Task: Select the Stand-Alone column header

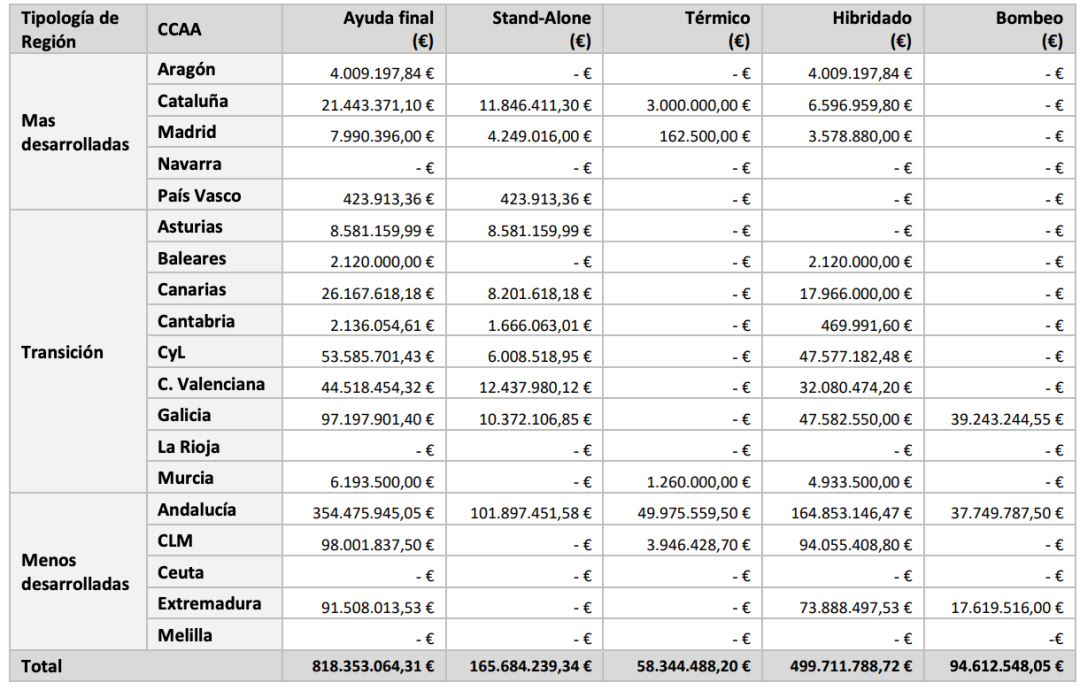Action: (541, 29)
